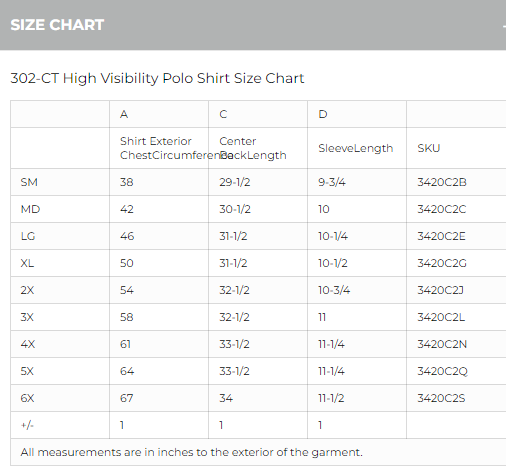Screen dimensions: 506x469
Task: Collapse the SIZE CHART section header
Action: pyautogui.click(x=253, y=25)
